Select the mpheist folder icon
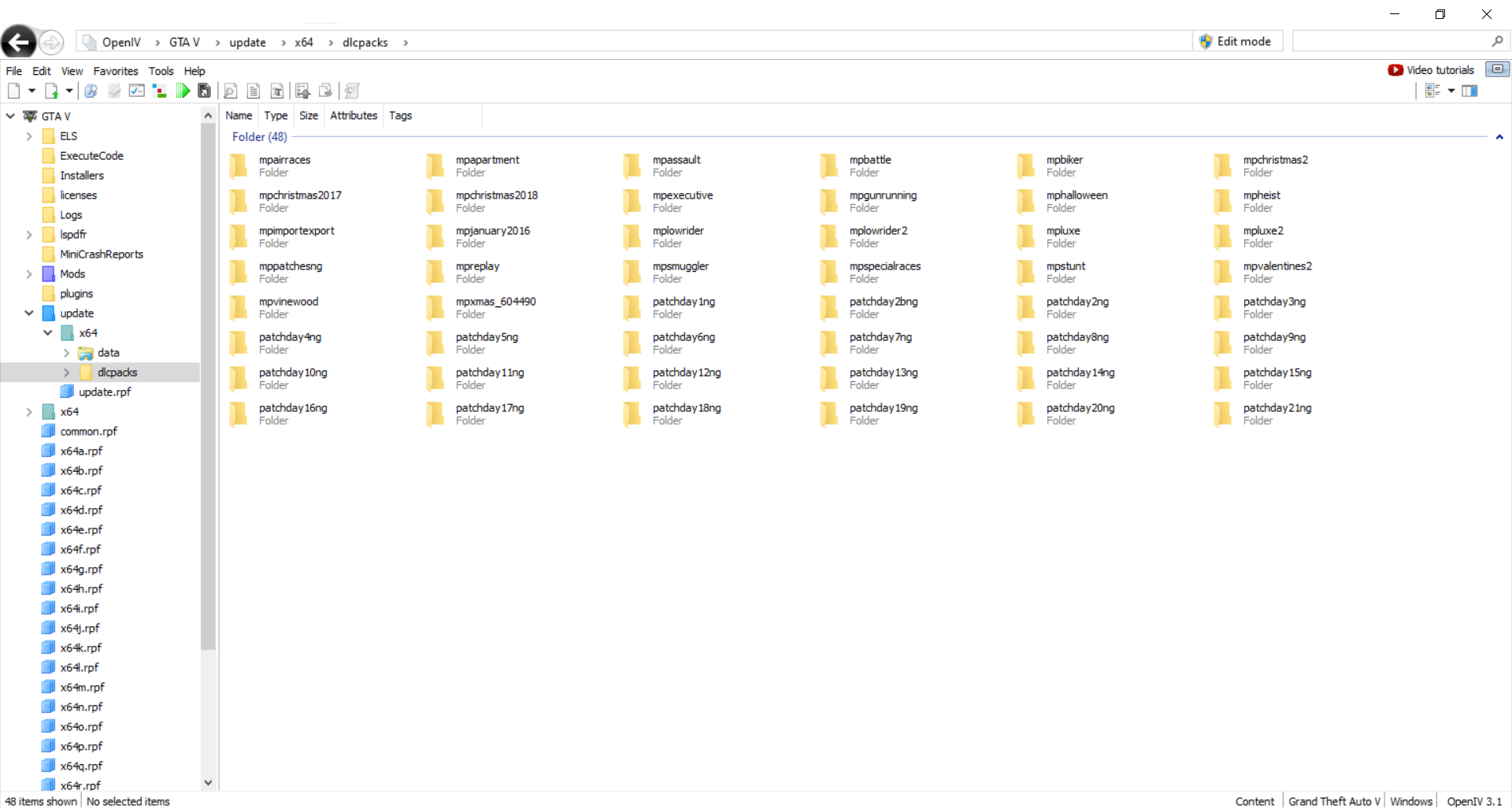Screen dimensions: 1512x809 1223,202
